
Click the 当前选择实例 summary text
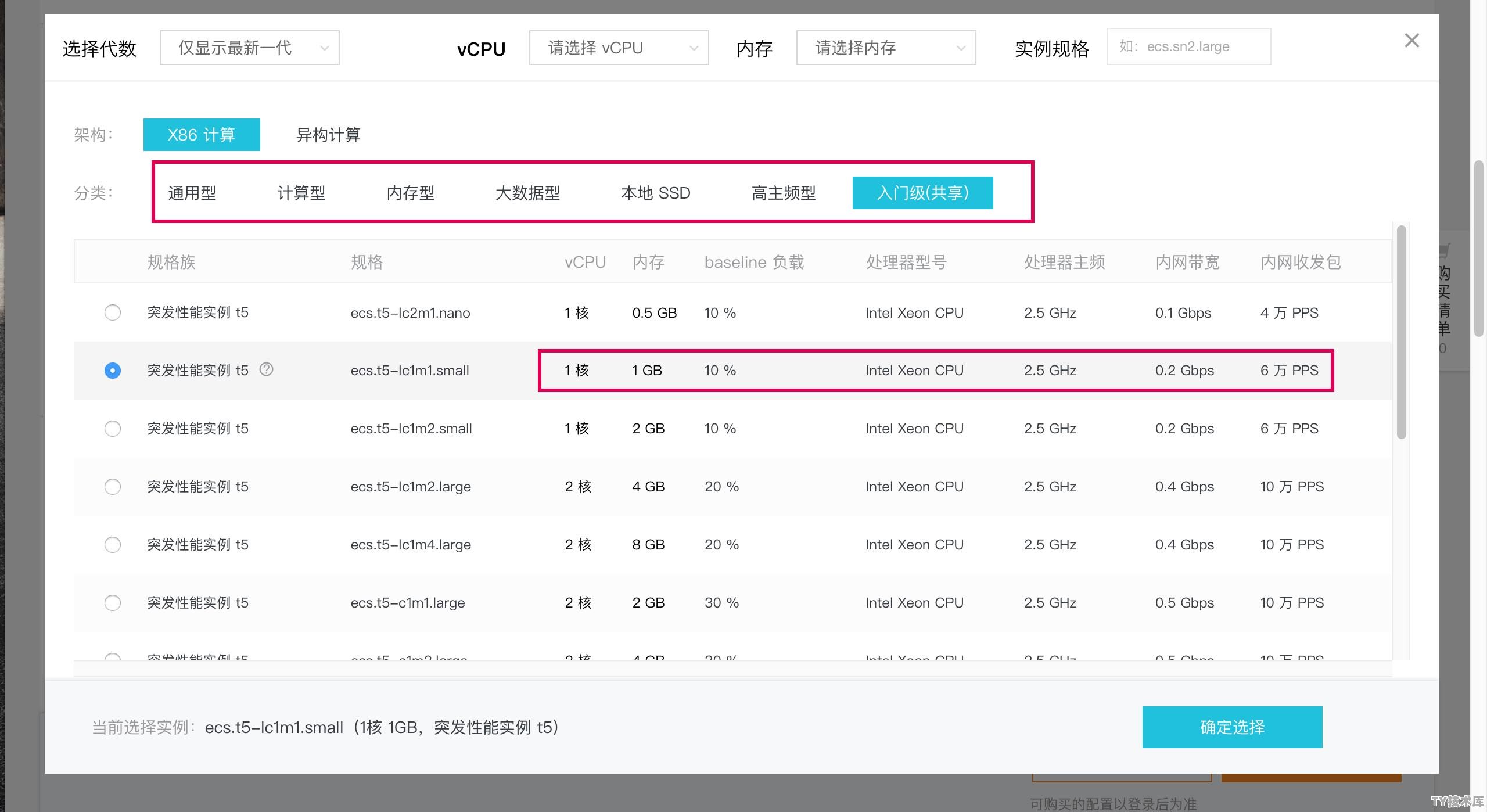click(325, 727)
